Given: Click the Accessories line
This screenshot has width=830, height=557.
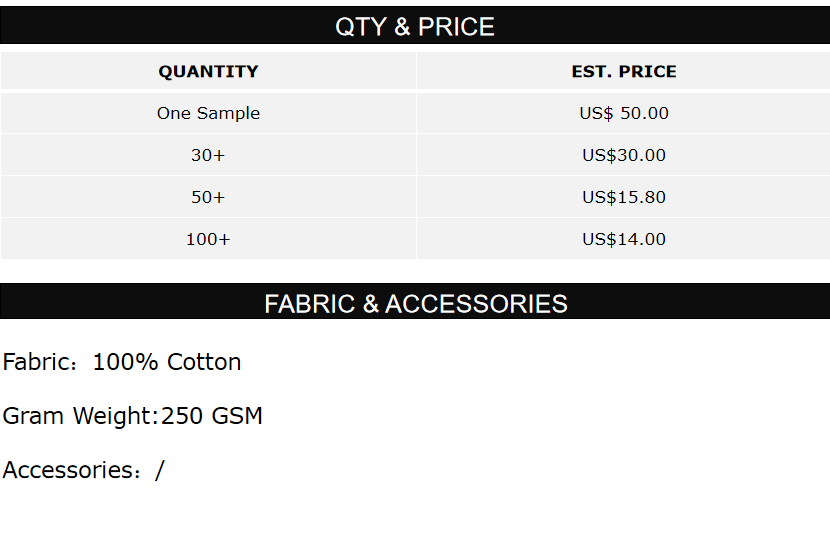Looking at the screenshot, I should (x=83, y=470).
